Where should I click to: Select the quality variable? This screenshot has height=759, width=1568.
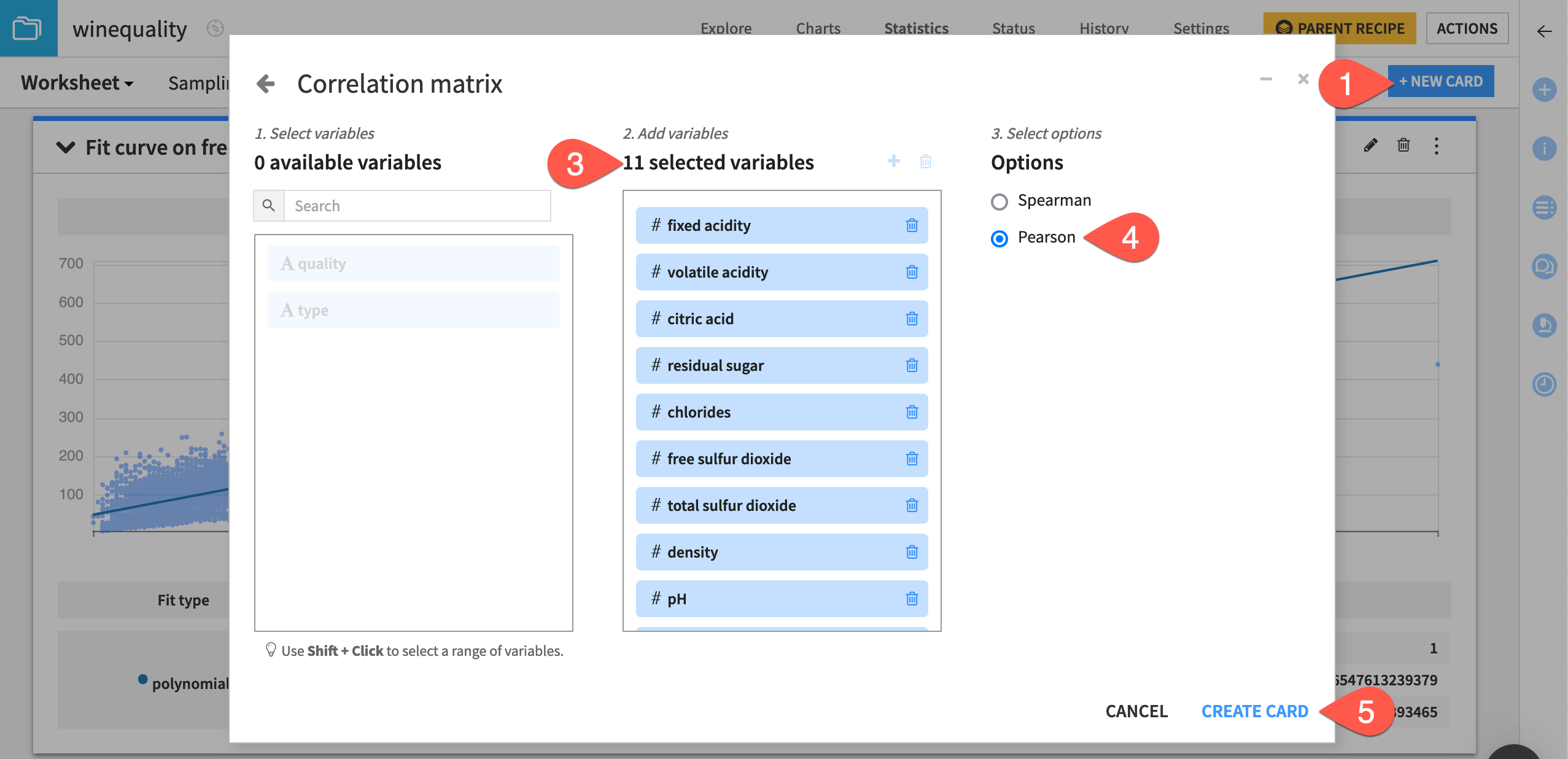point(413,263)
